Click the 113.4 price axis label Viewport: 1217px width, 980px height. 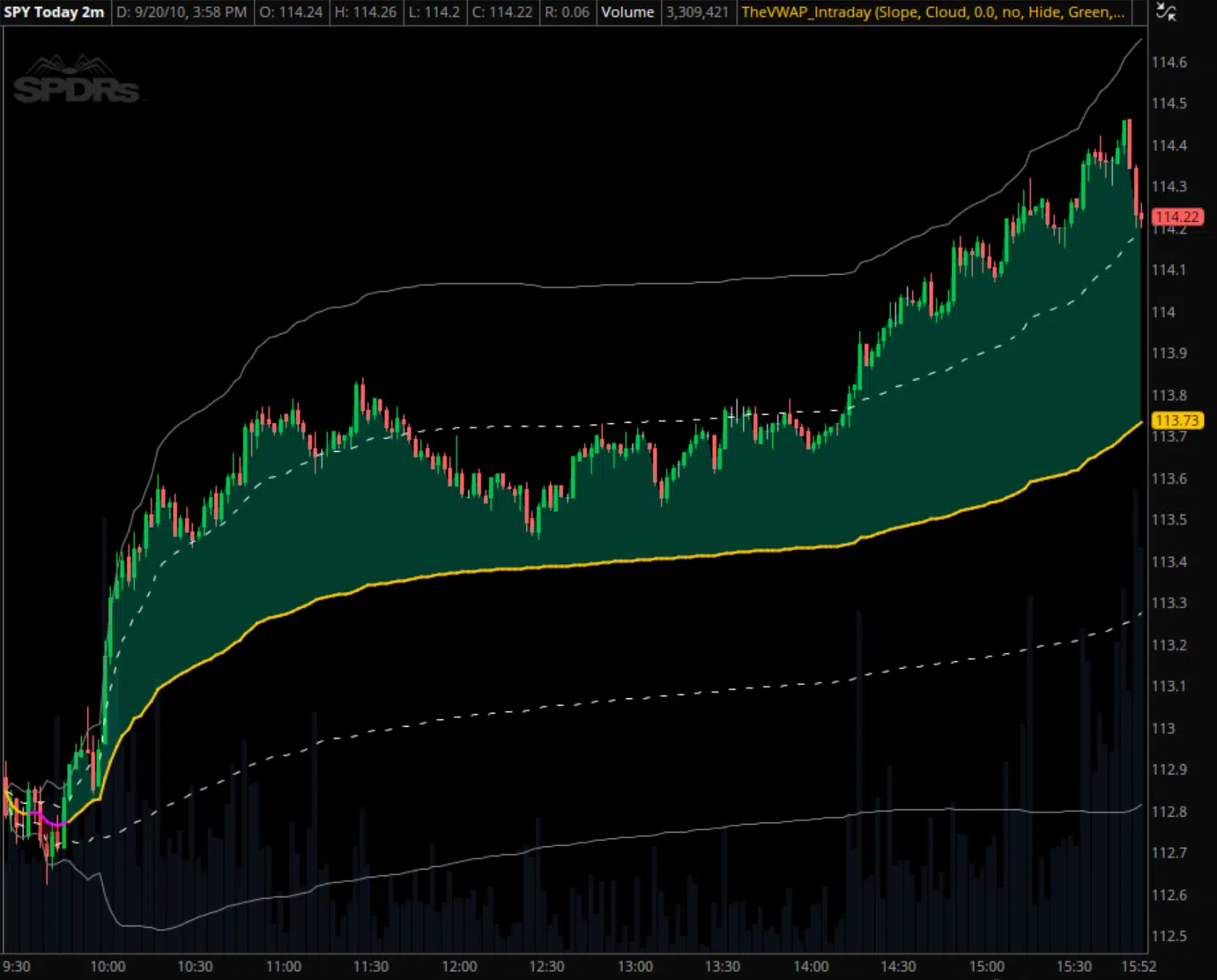click(x=1169, y=562)
